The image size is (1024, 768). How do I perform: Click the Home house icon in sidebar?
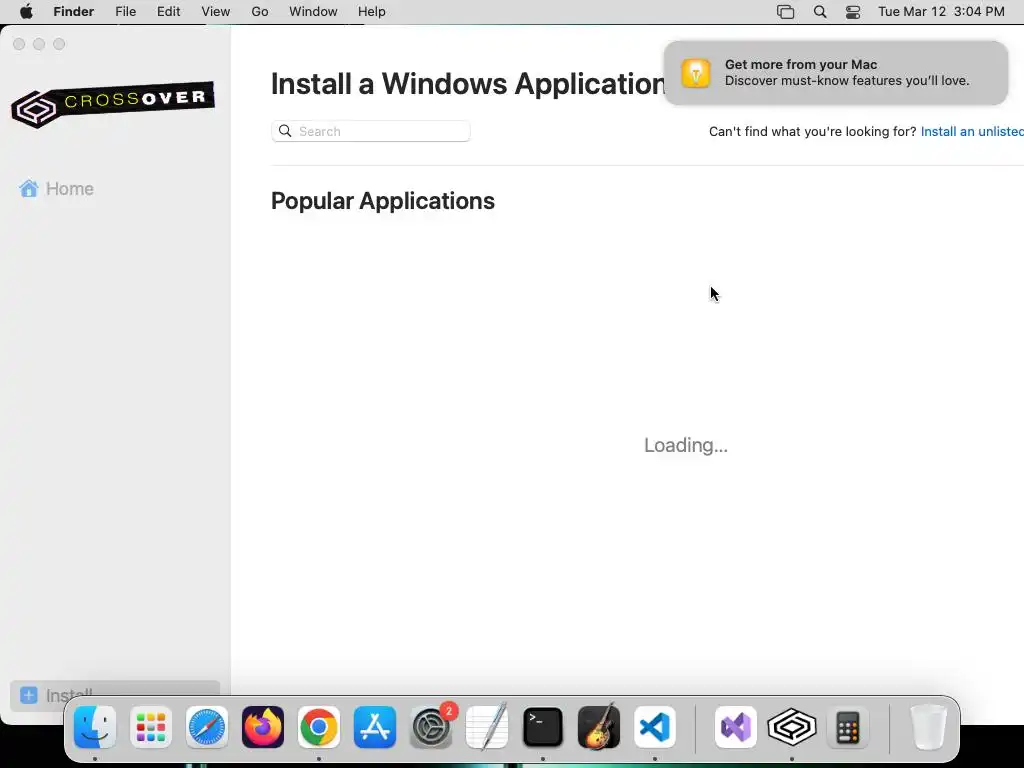click(x=29, y=189)
